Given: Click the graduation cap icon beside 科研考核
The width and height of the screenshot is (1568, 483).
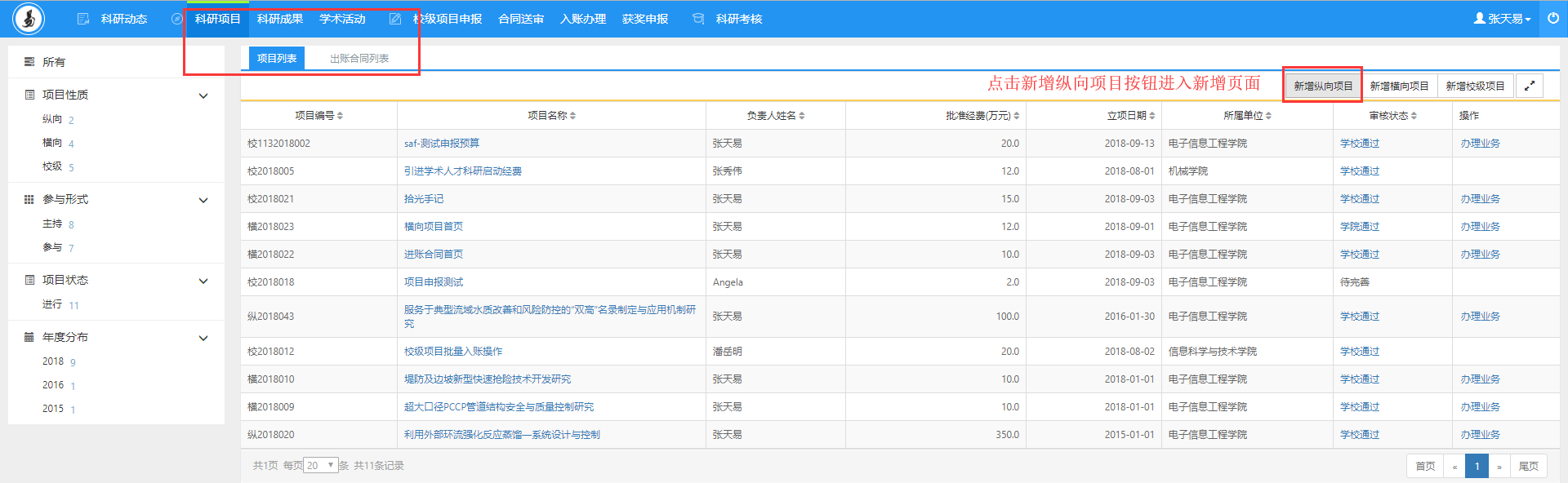Looking at the screenshot, I should pos(698,19).
